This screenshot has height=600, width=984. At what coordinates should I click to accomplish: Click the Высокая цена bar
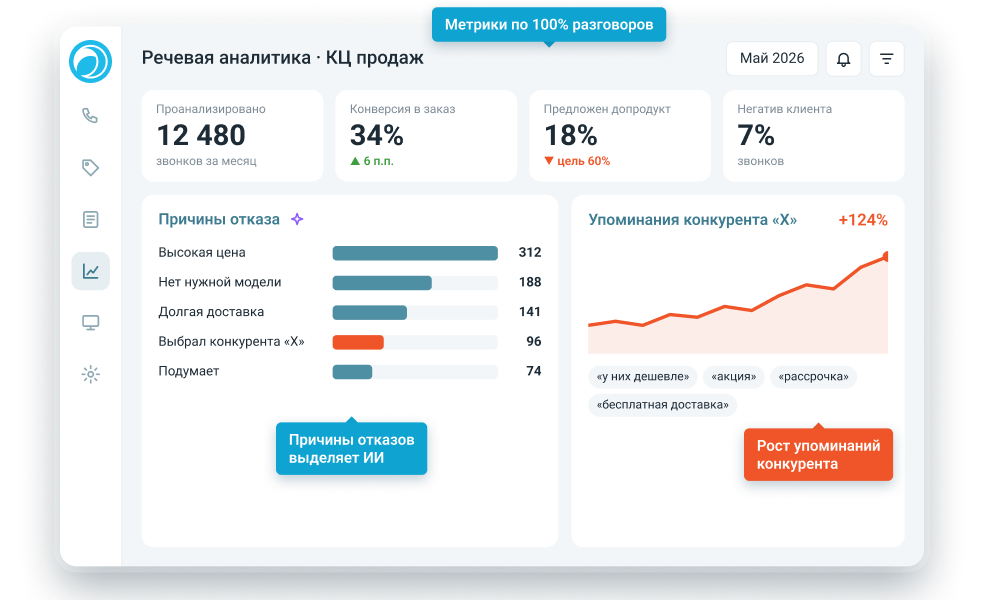coord(415,253)
